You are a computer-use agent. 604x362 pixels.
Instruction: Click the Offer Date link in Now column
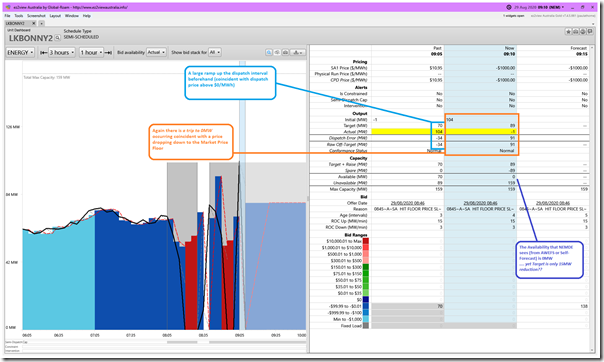coord(480,203)
